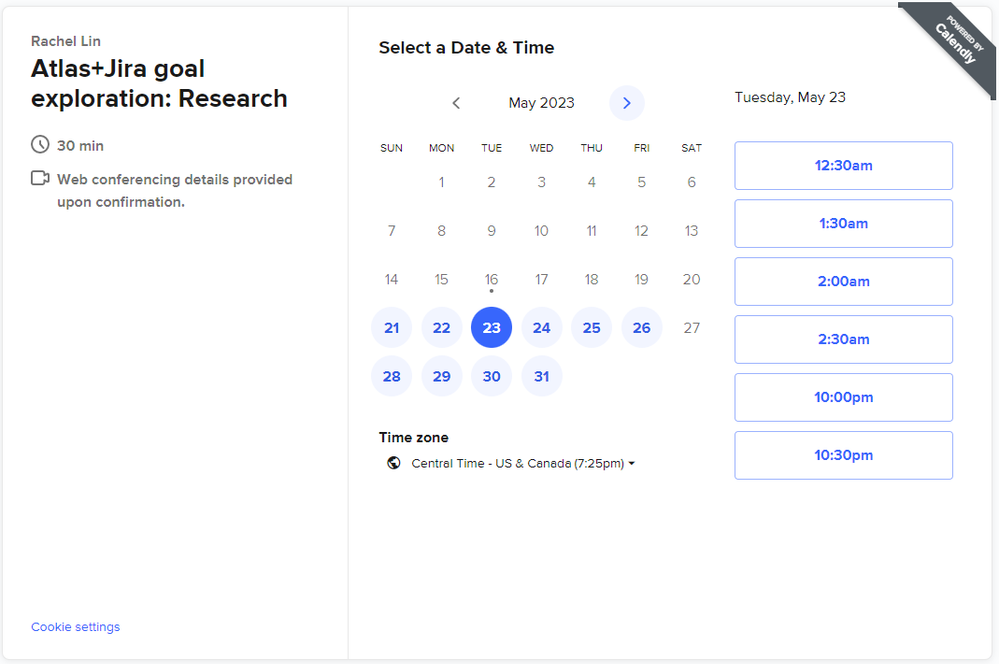Click the globe icon beside time zone
The height and width of the screenshot is (664, 999).
394,463
